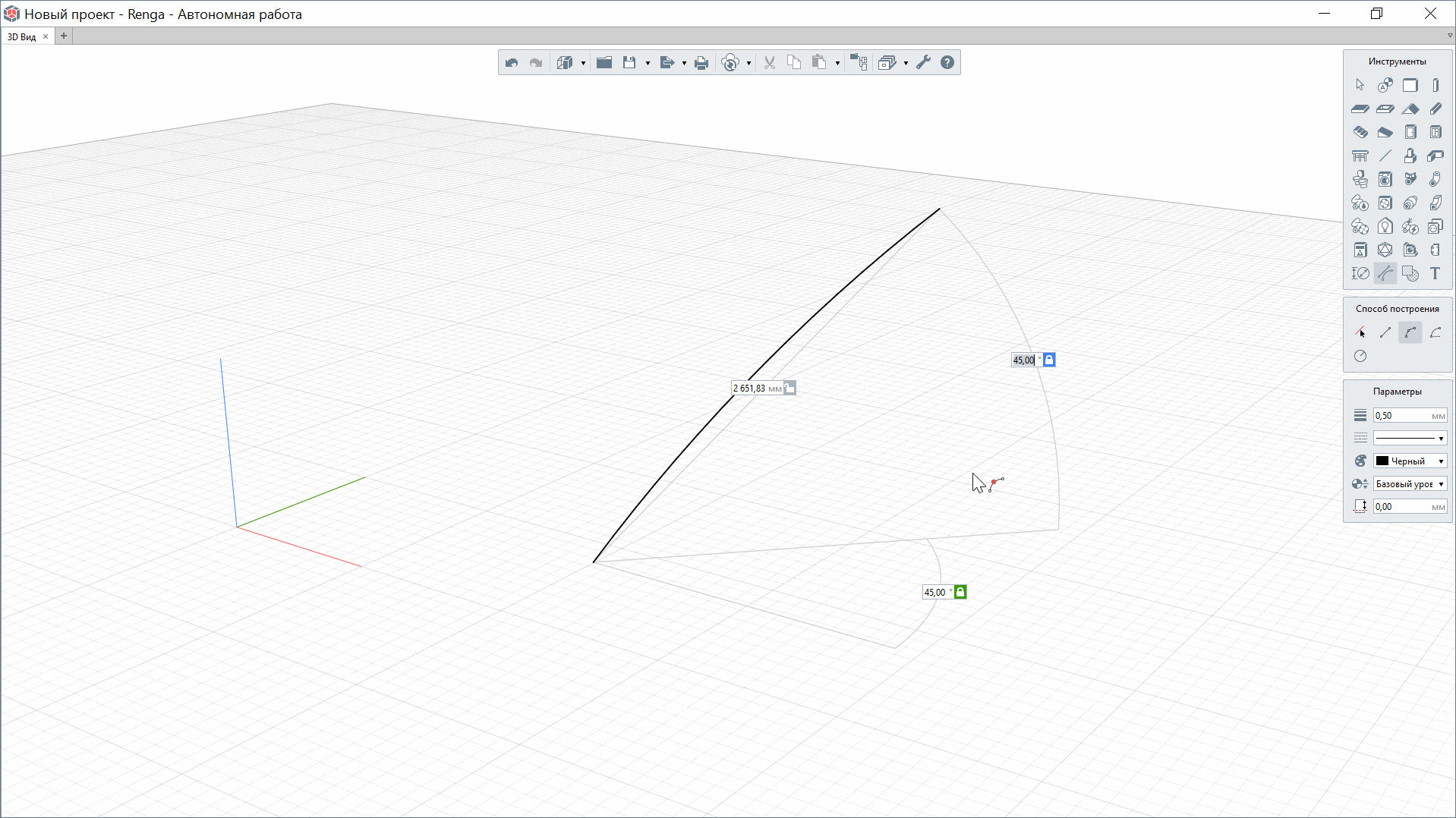The height and width of the screenshot is (818, 1456).
Task: Choose three-point arc construction method
Action: pyautogui.click(x=1410, y=332)
